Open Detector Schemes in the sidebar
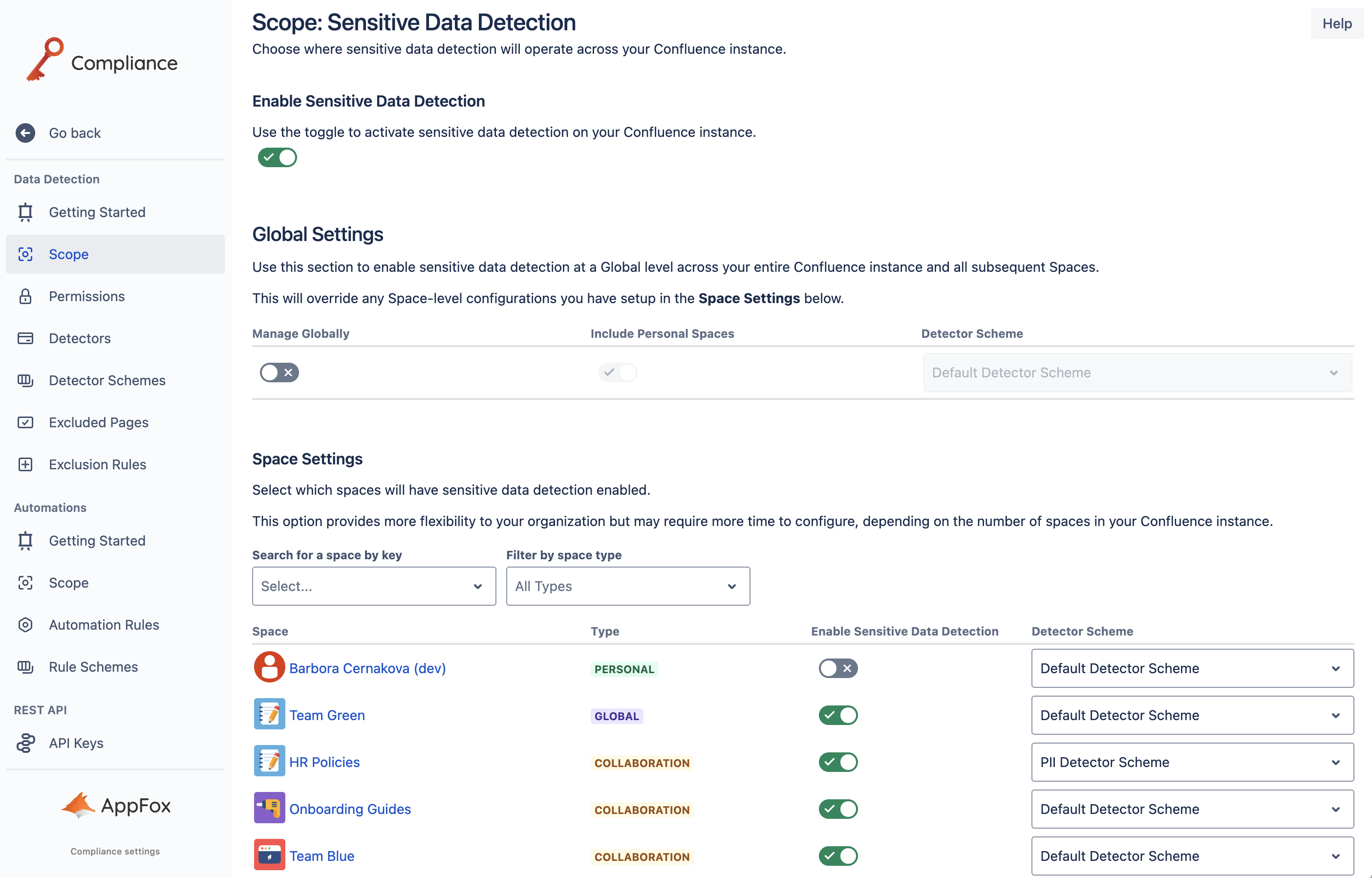The image size is (1372, 878). point(107,380)
